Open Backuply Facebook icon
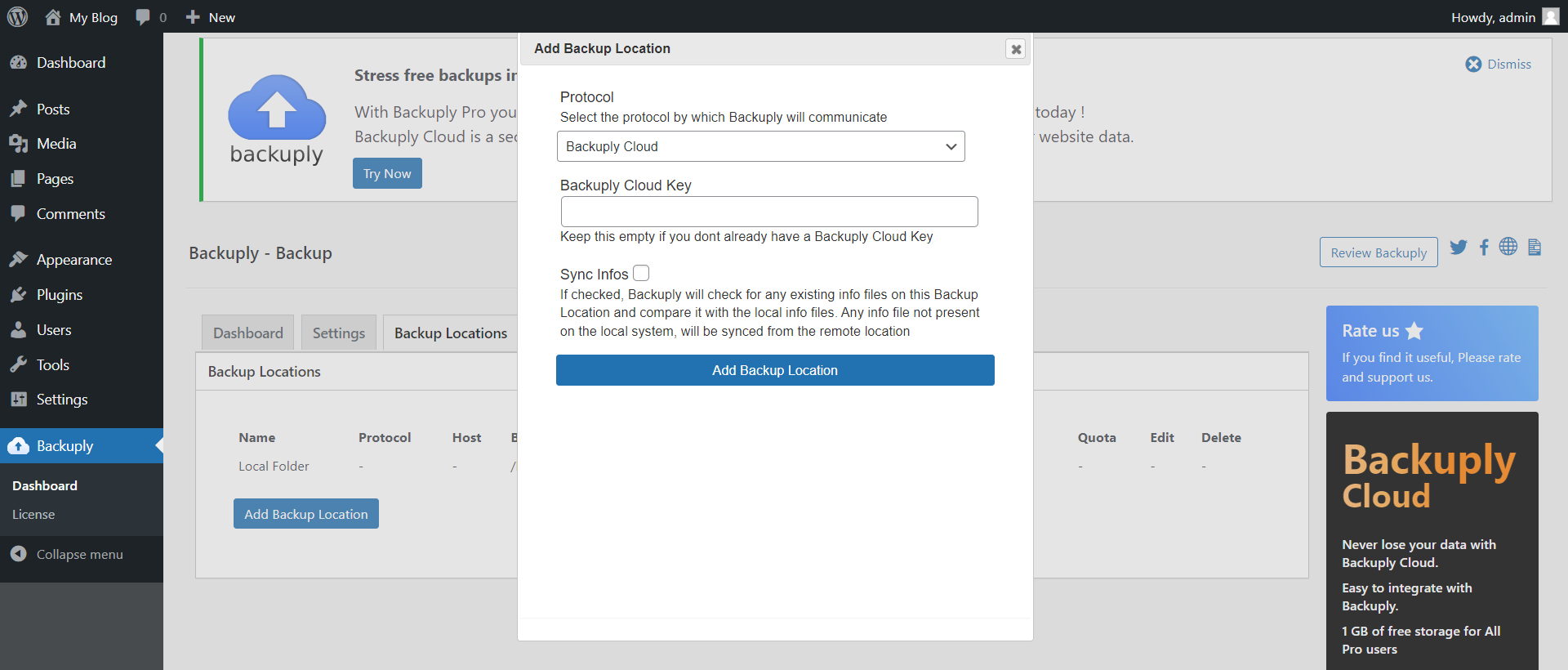This screenshot has height=670, width=1568. 1484,247
